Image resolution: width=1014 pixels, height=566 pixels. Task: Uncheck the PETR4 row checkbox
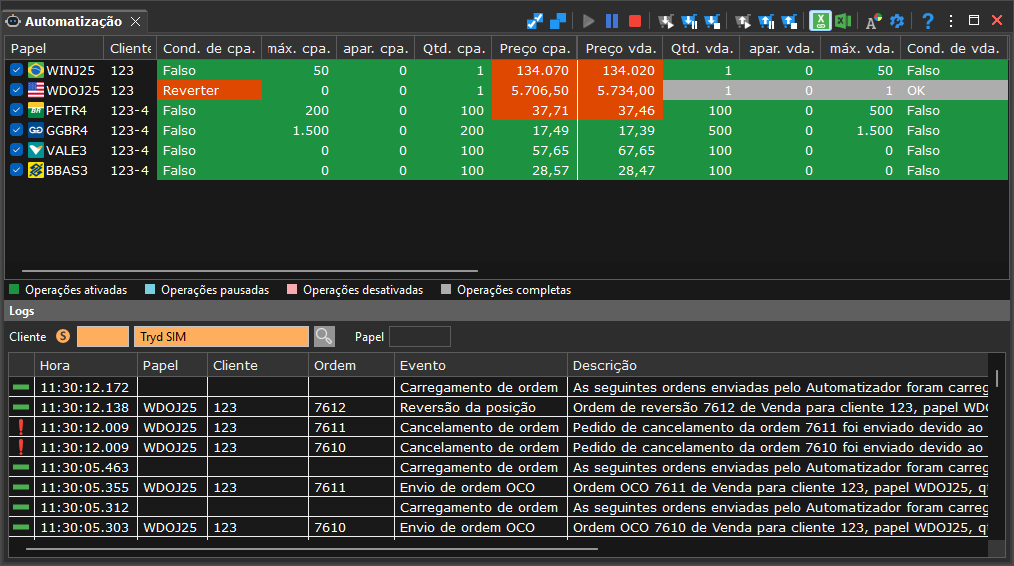point(17,110)
